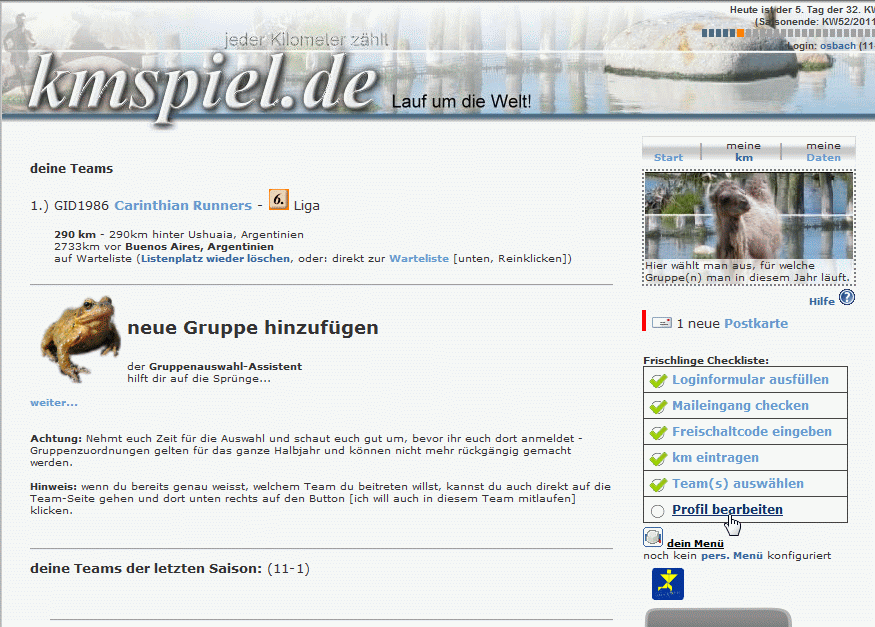The width and height of the screenshot is (875, 627).
Task: Click the camel picture in sidebar
Action: click(748, 215)
